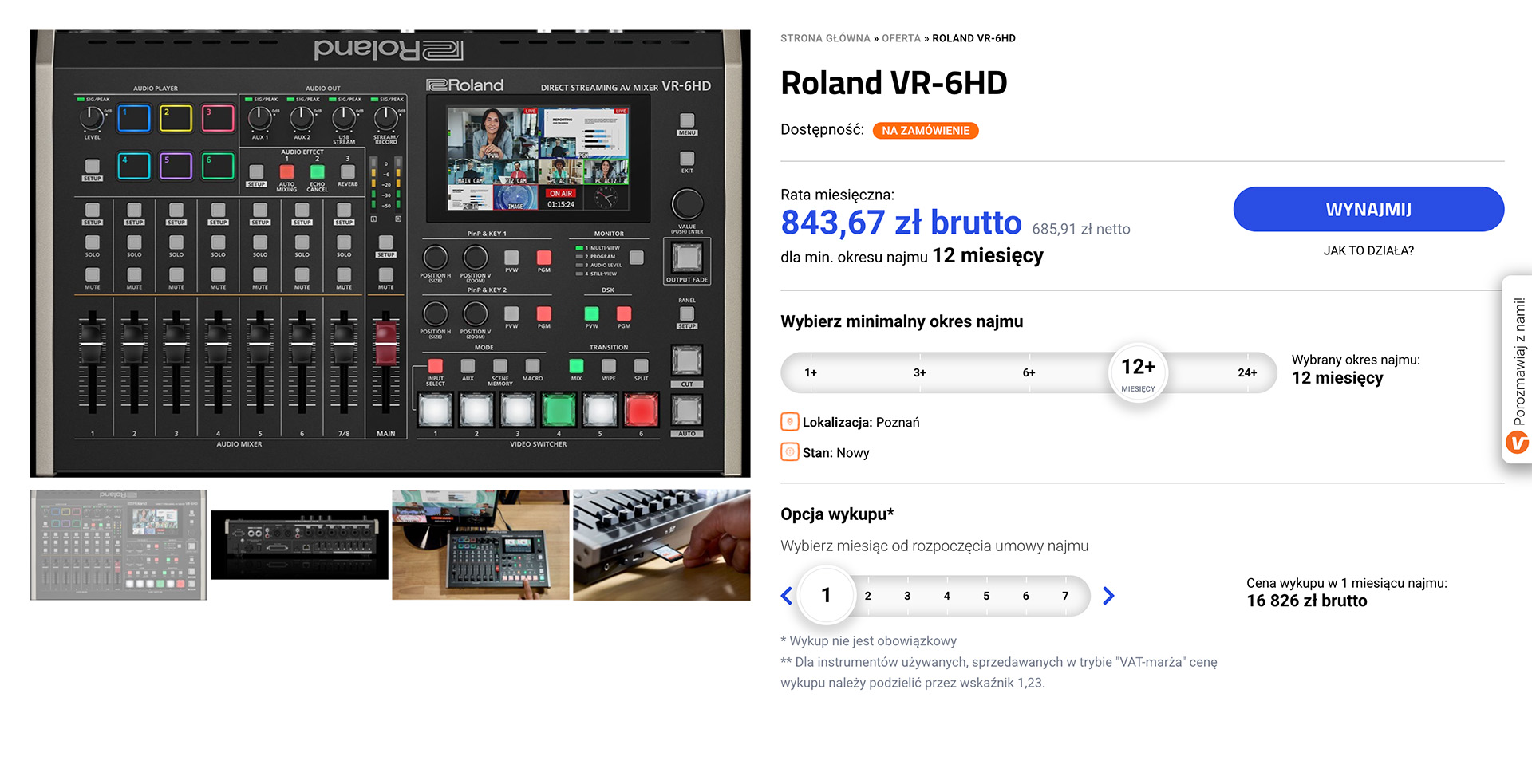Select 1+ month rental period
This screenshot has width=1532, height=784.
[811, 372]
